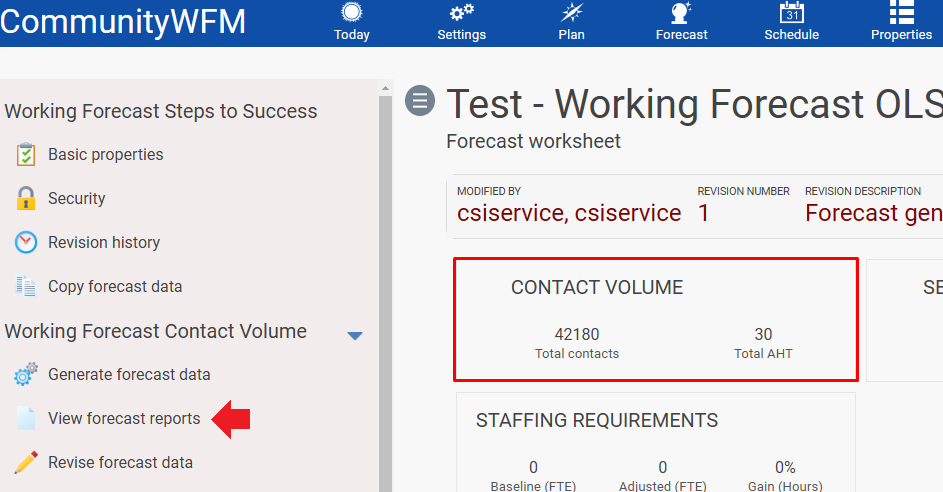
Task: Click the 0 Adjusted (FTE) value
Action: (663, 467)
